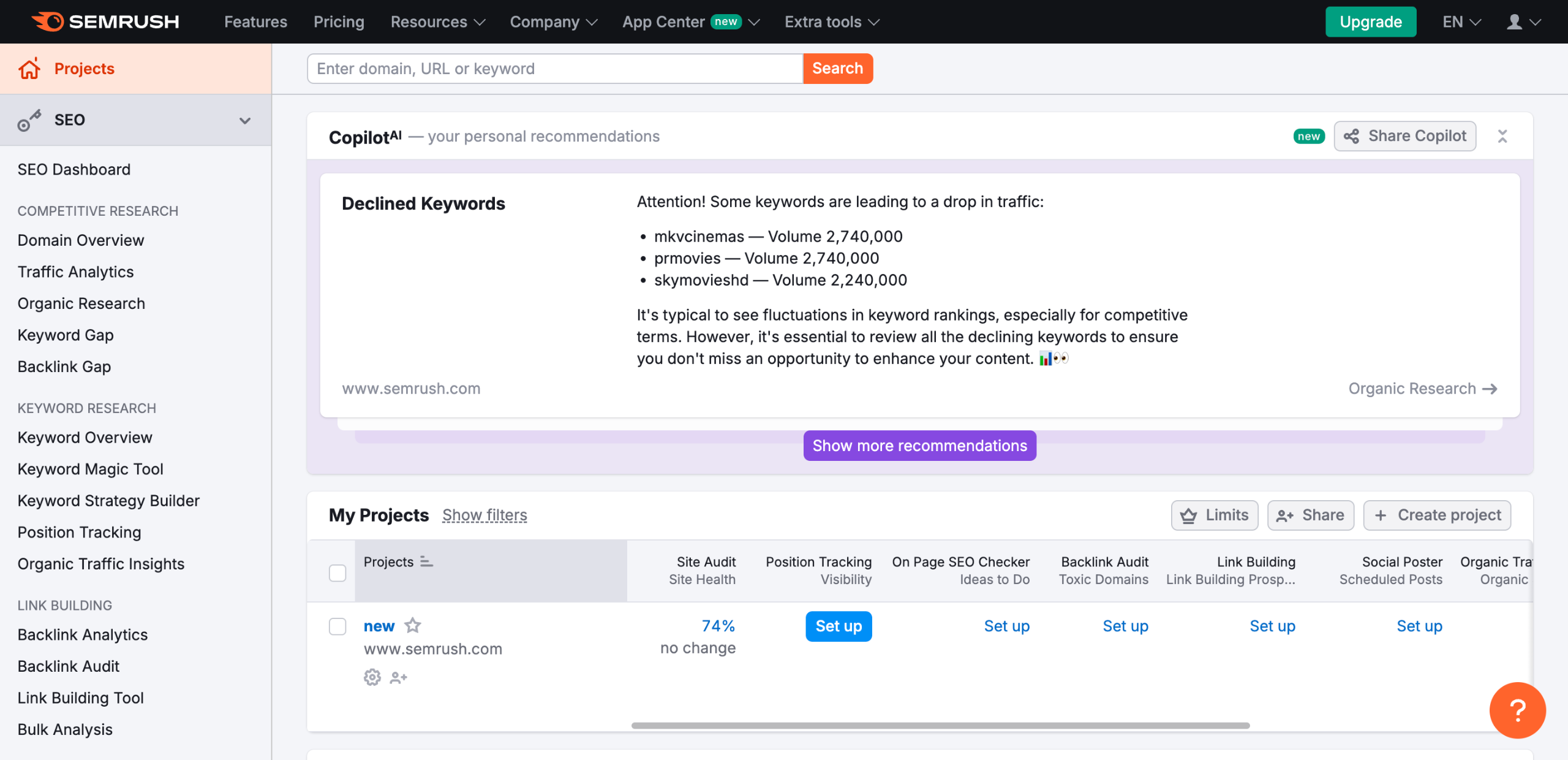Click the Semrush logo icon
This screenshot has width=1568, height=760.
click(x=48, y=21)
